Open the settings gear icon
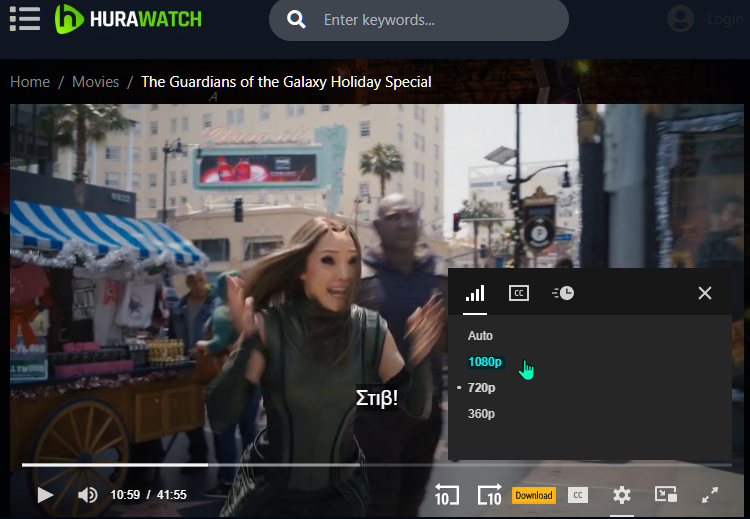 [622, 495]
